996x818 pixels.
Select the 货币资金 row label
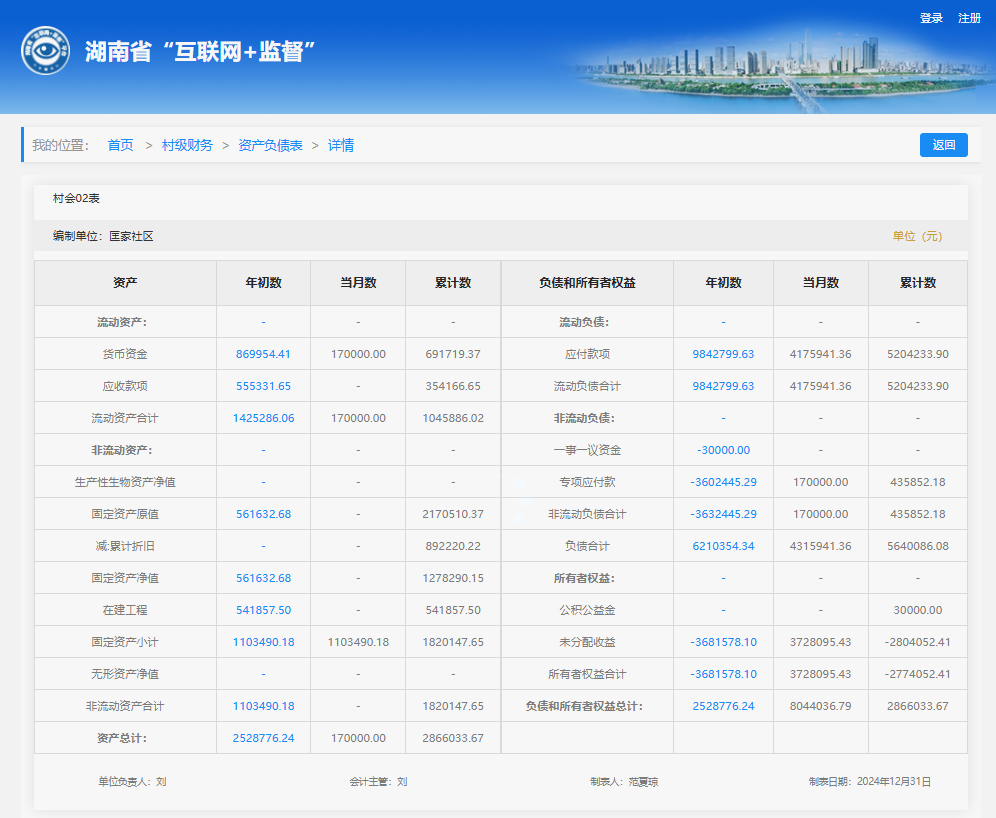pos(124,354)
